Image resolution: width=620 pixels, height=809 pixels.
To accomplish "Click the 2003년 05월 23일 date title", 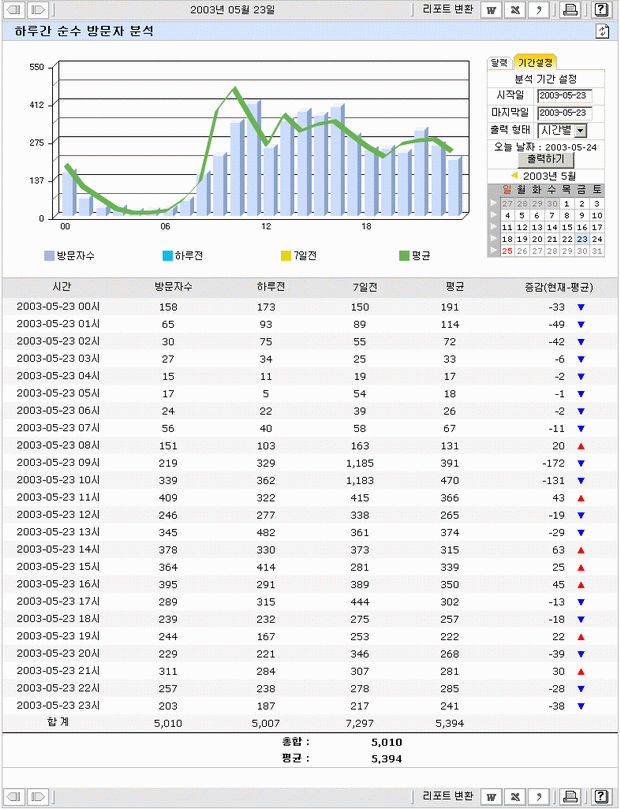I will 233,10.
